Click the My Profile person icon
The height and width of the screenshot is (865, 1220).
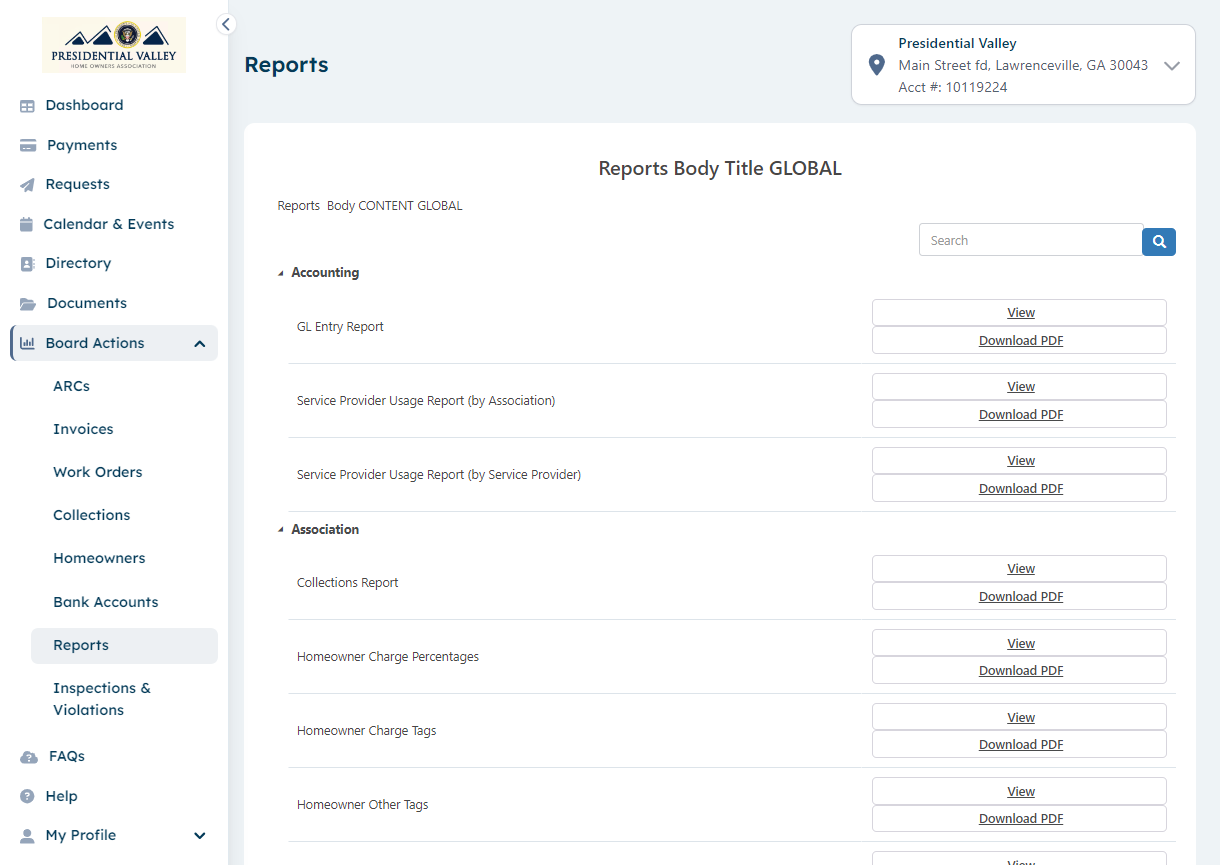coord(27,836)
